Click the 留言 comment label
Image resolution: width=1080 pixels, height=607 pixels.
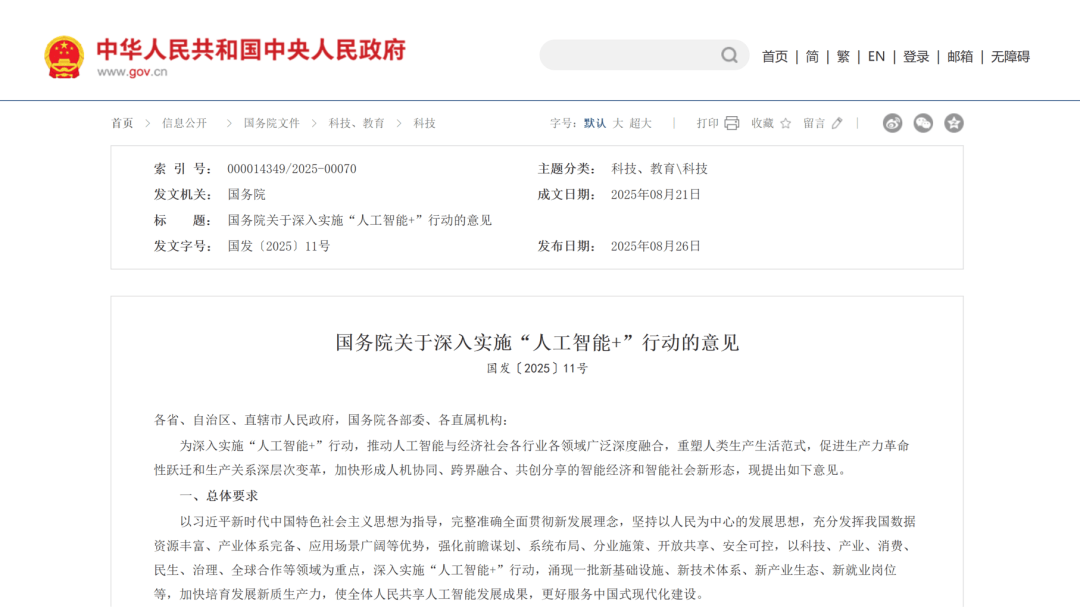tap(814, 123)
